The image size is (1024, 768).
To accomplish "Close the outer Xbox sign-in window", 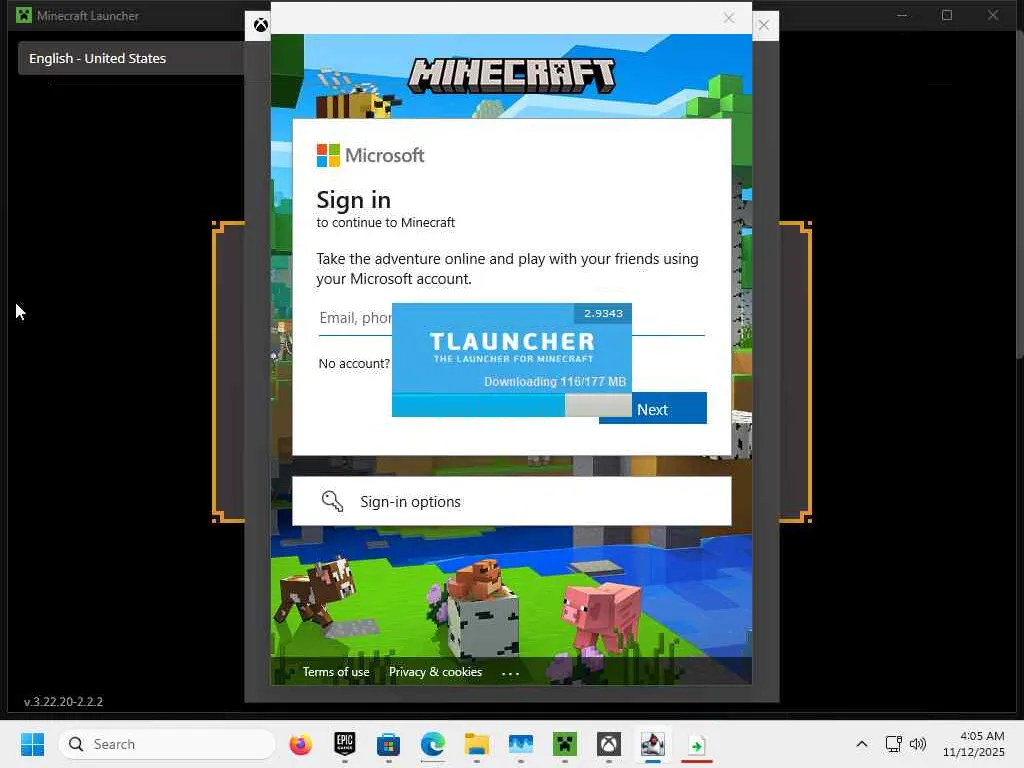I will point(763,25).
